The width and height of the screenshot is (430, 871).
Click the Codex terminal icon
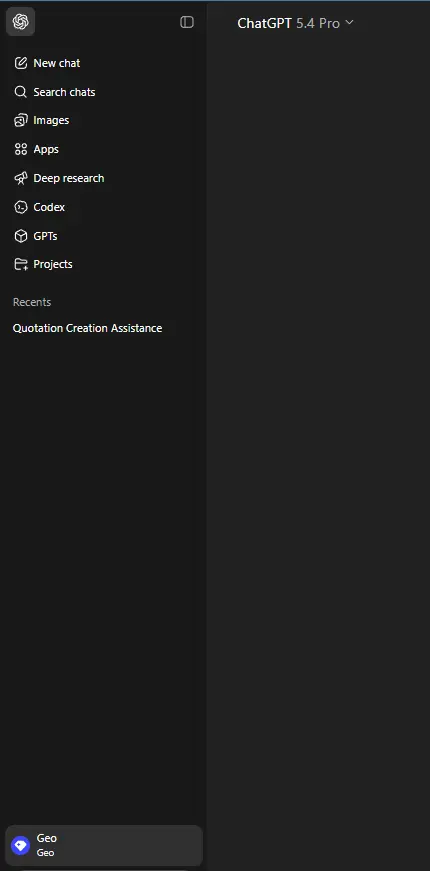click(x=21, y=207)
